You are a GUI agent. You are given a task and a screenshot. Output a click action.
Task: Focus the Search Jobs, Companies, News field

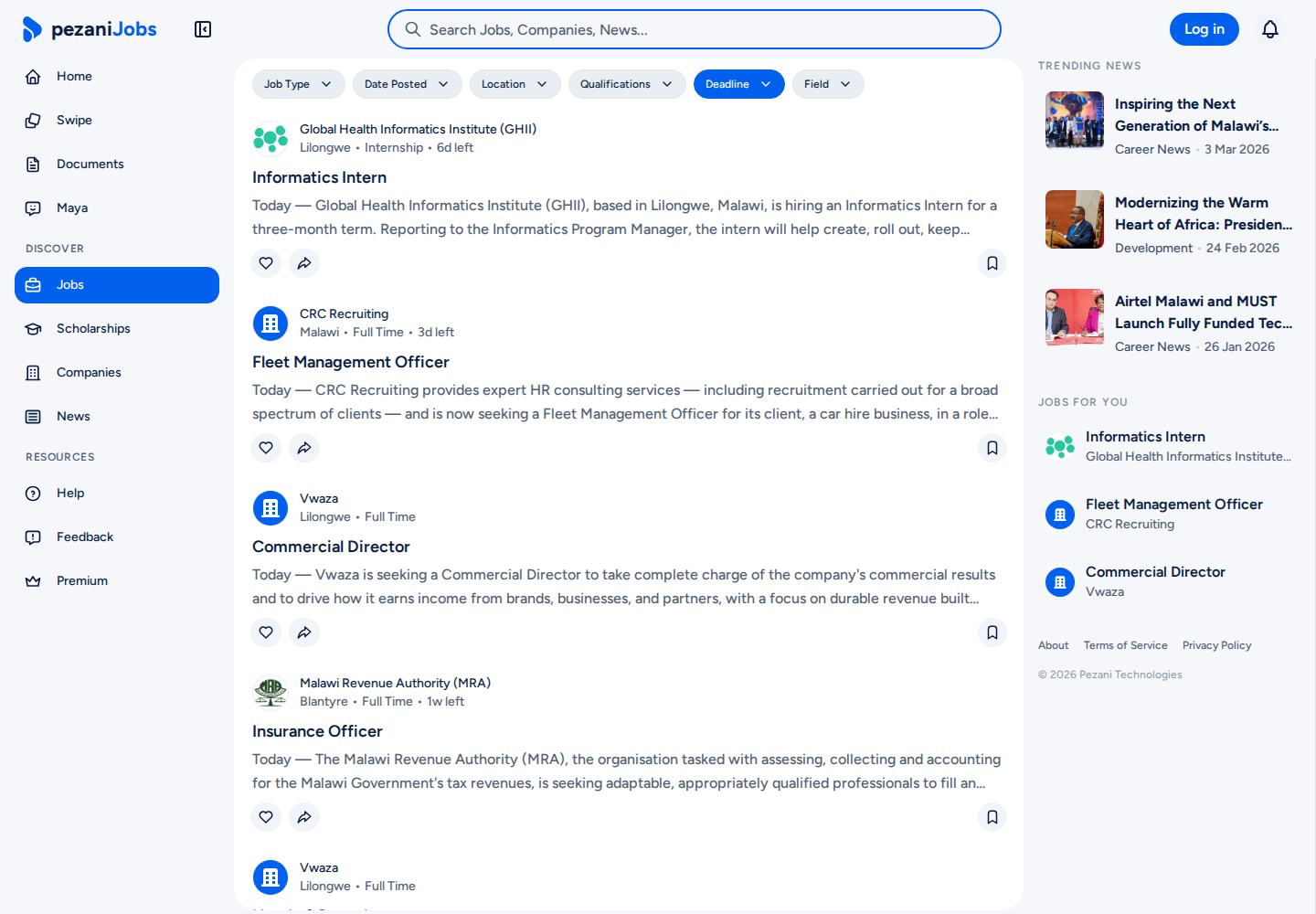pyautogui.click(x=695, y=29)
